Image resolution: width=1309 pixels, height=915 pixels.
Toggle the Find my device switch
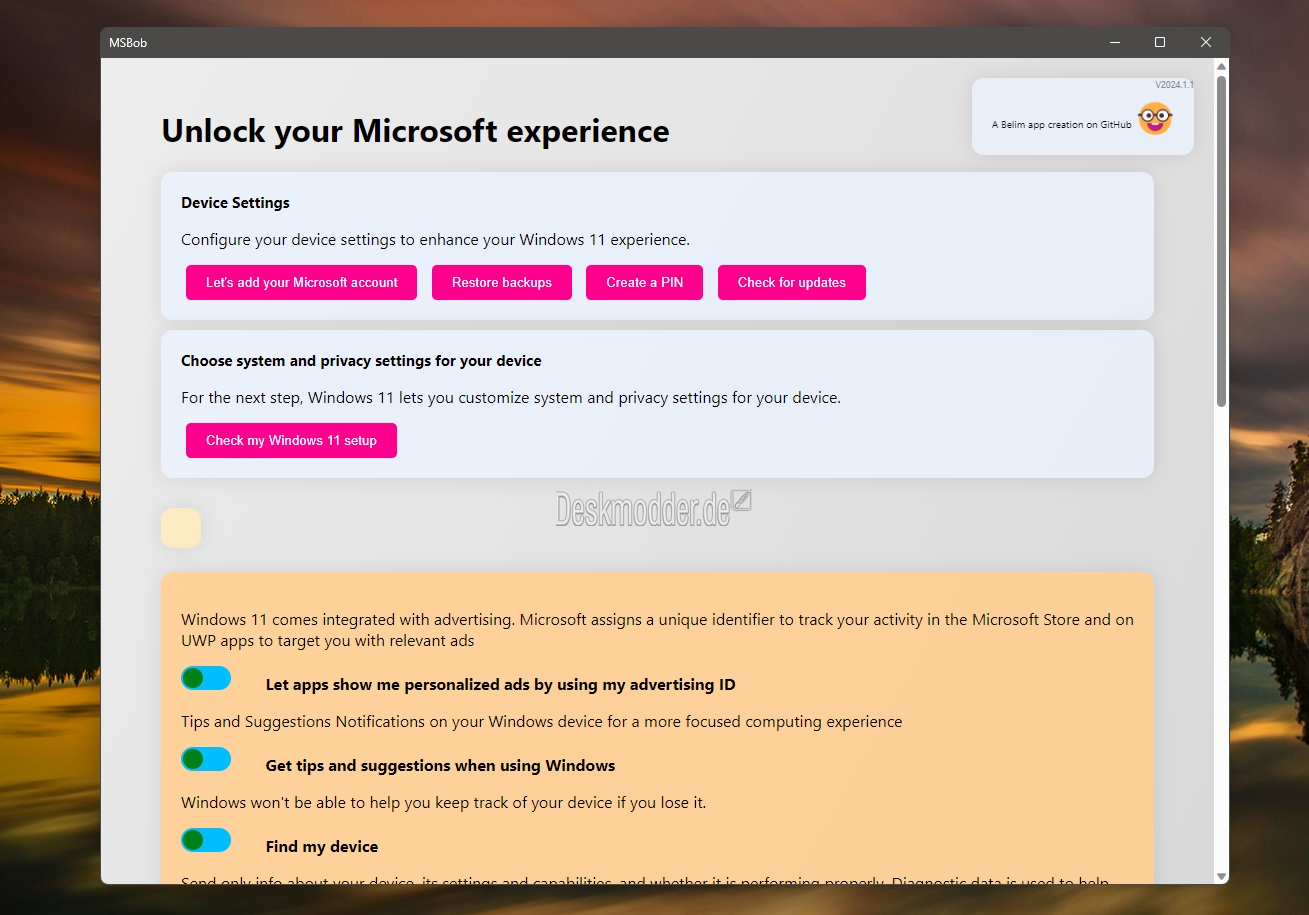pyautogui.click(x=206, y=840)
